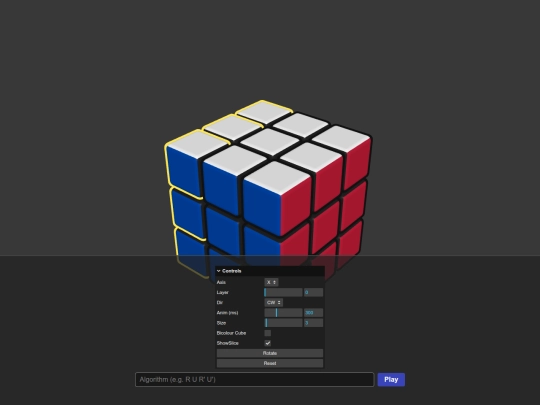Click the Reset button
The width and height of the screenshot is (540, 405).
pyautogui.click(x=270, y=363)
